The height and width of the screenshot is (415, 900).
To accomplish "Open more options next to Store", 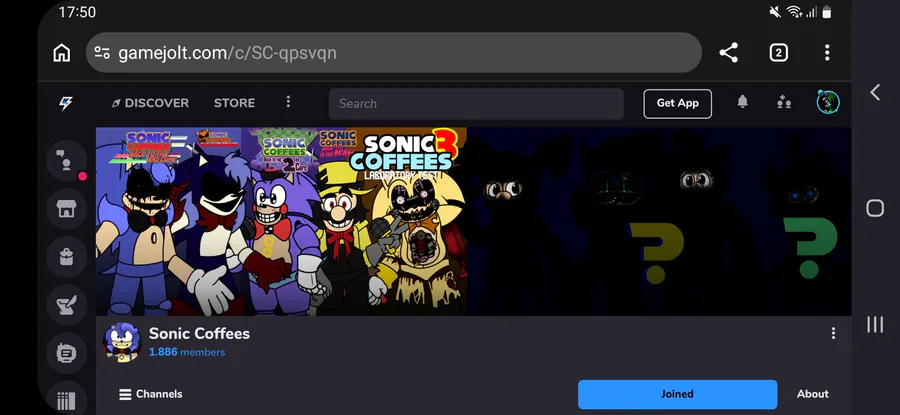I will tap(288, 102).
